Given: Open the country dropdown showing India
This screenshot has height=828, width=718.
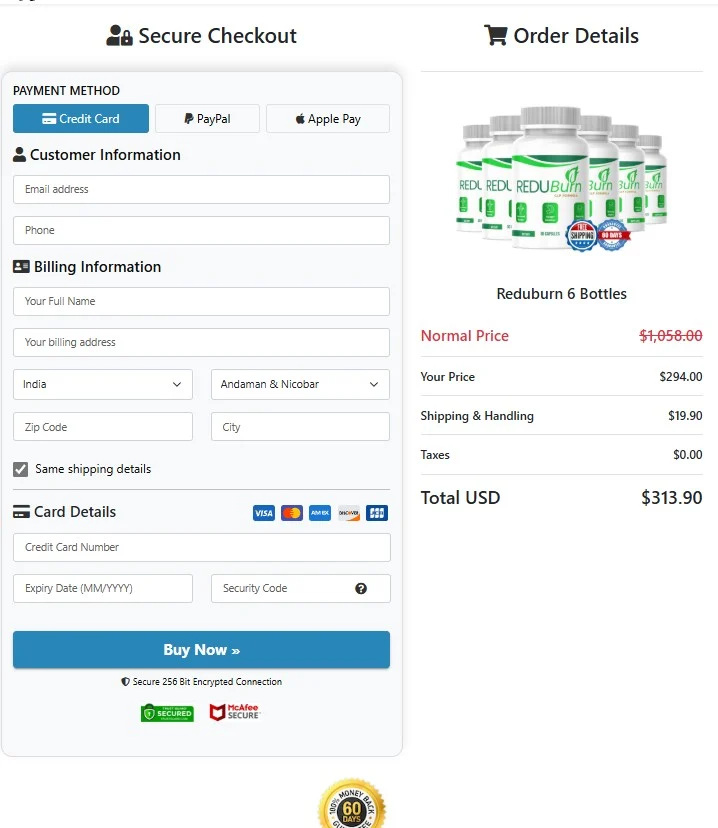Looking at the screenshot, I should click(102, 384).
